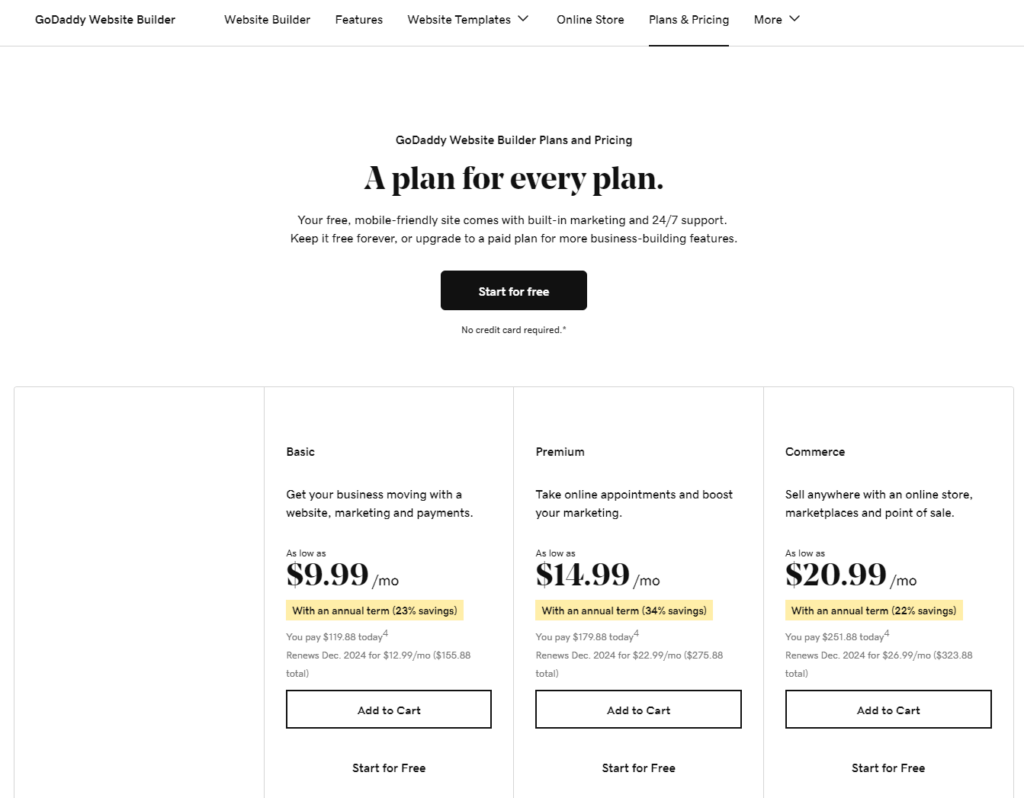
Task: Click the asterisk after No credit card required
Action: (x=562, y=328)
